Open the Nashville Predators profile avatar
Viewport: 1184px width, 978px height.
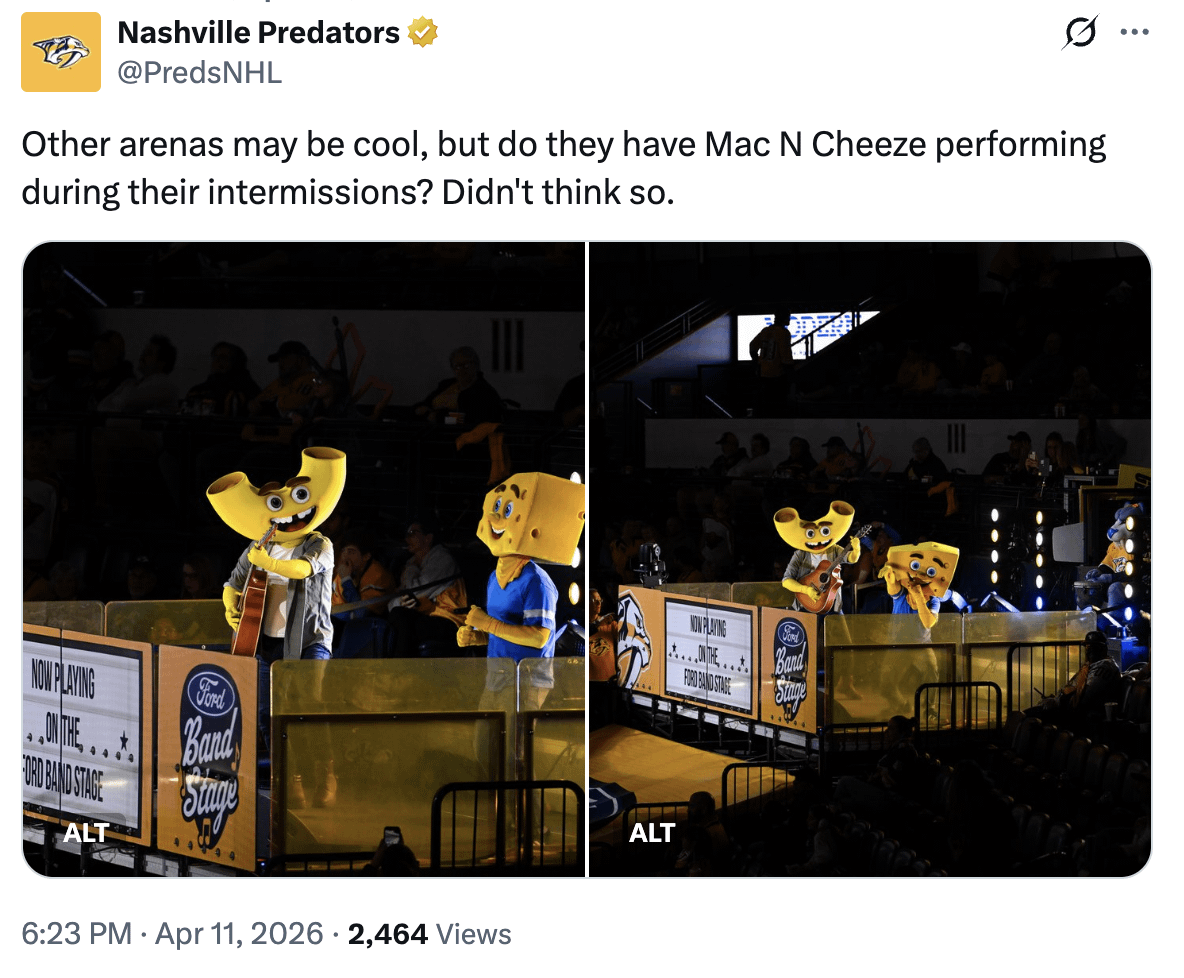(61, 52)
